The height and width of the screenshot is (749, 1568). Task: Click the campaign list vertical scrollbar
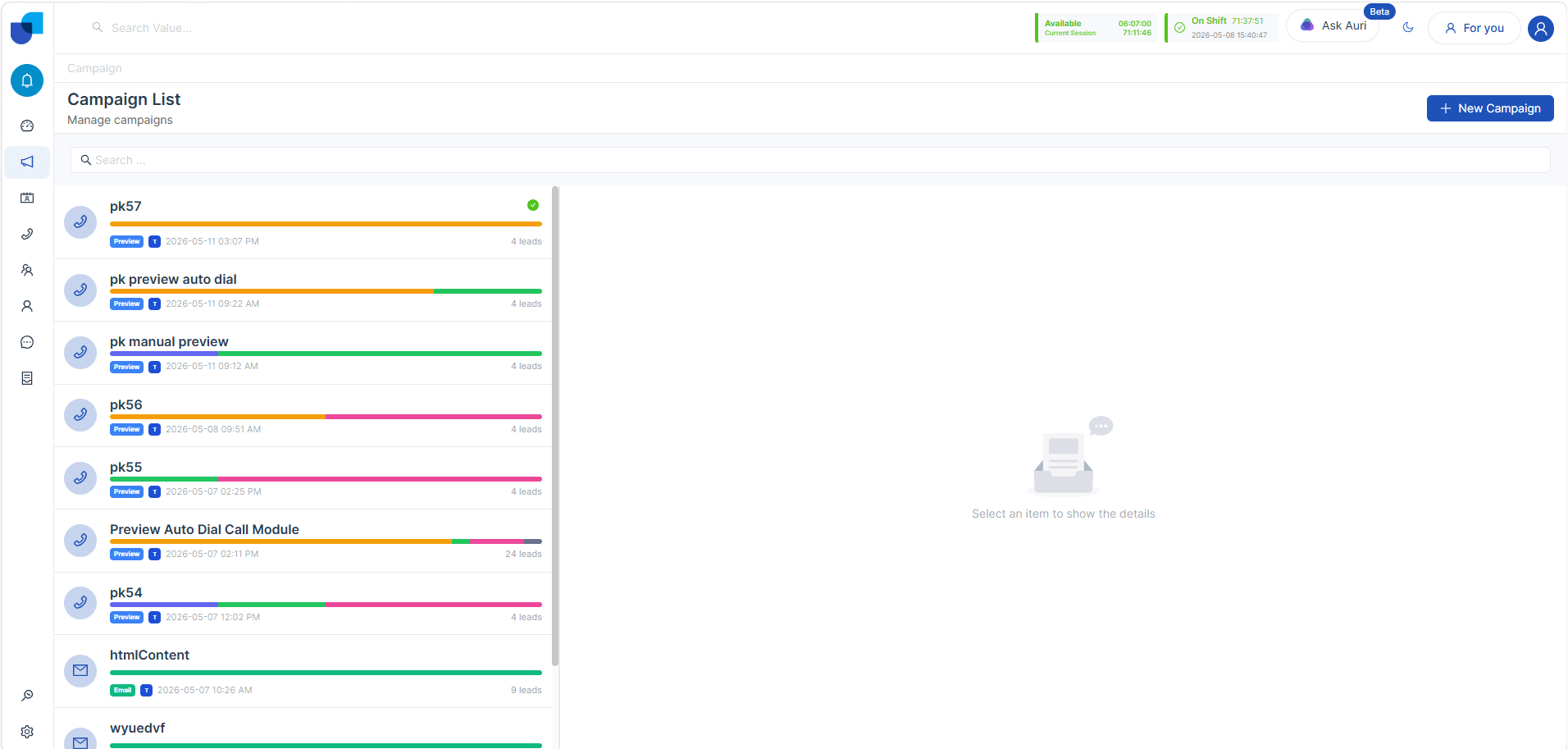555,427
